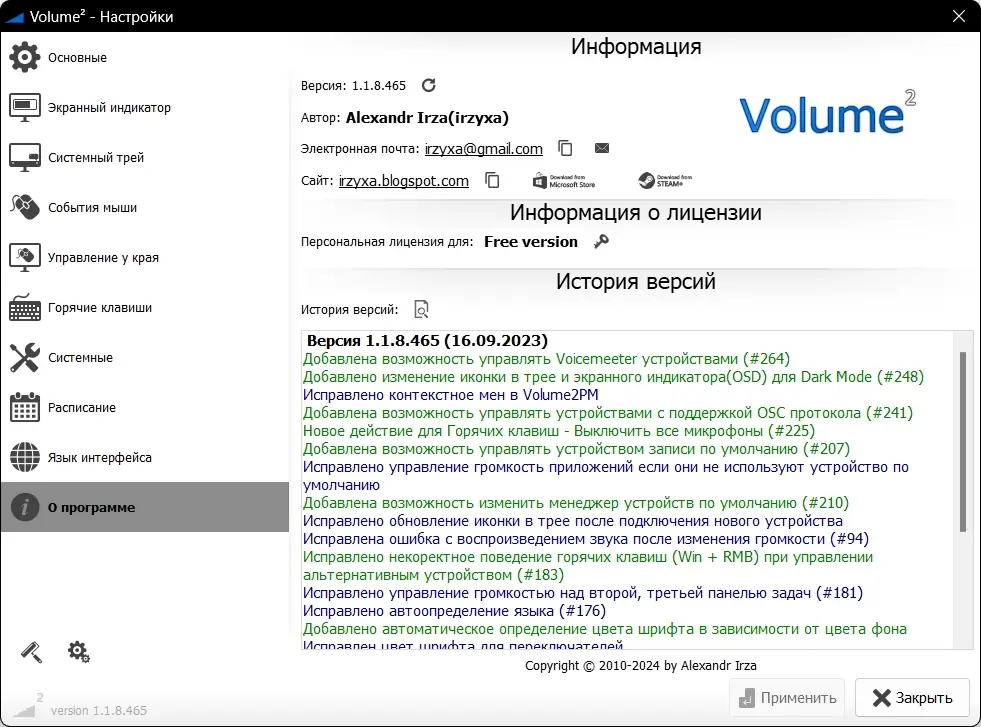
Task: Switch to Экранный индикатор section
Action: (109, 108)
